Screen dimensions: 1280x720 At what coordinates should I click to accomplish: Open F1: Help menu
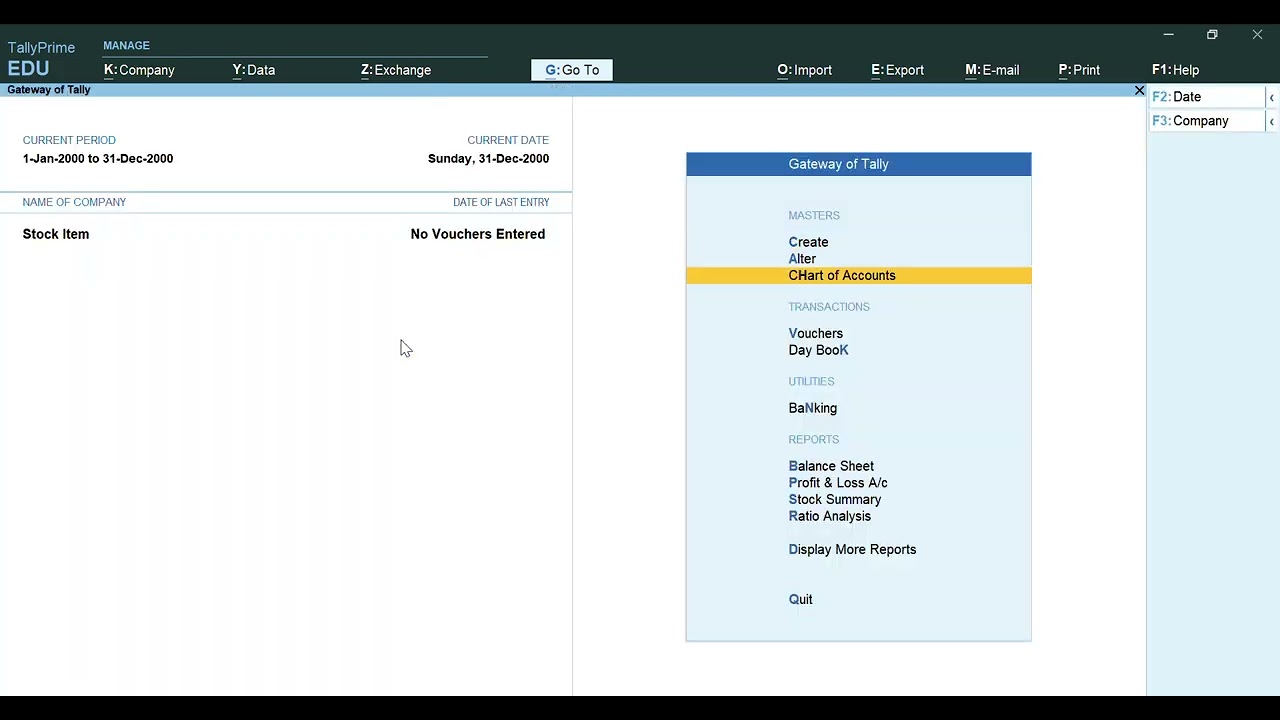coord(1175,70)
